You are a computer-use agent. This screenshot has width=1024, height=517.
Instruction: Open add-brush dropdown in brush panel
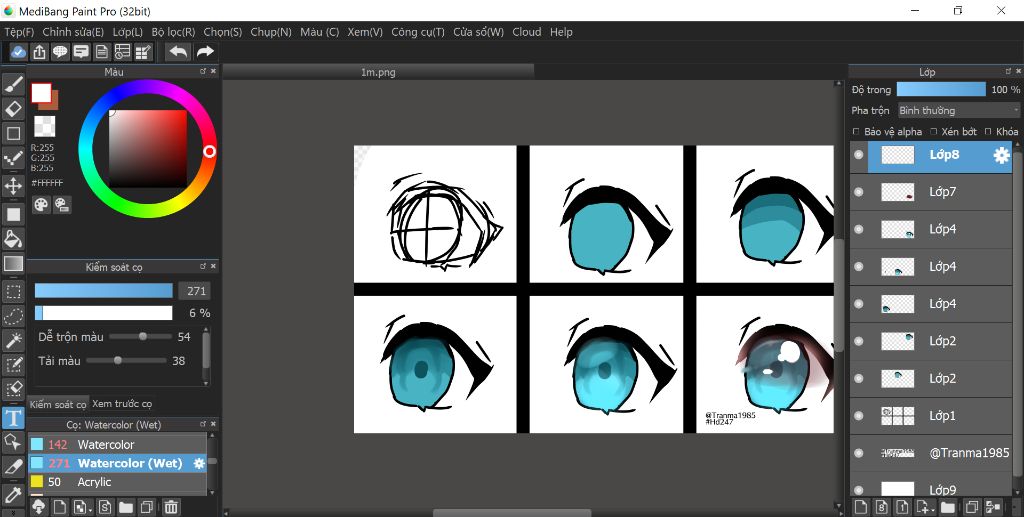click(82, 507)
